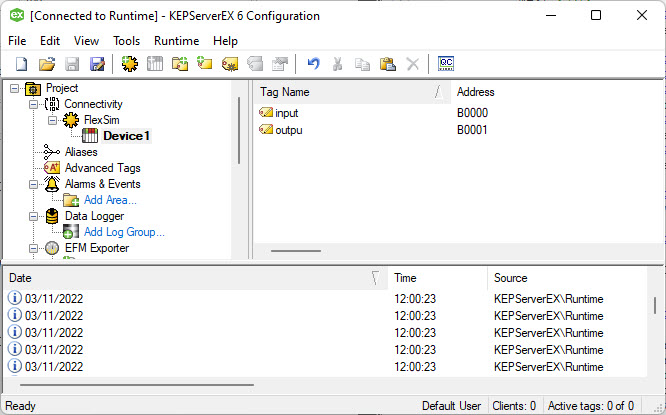The width and height of the screenshot is (666, 415).
Task: Click the New Project toolbar icon
Action: tap(21, 64)
